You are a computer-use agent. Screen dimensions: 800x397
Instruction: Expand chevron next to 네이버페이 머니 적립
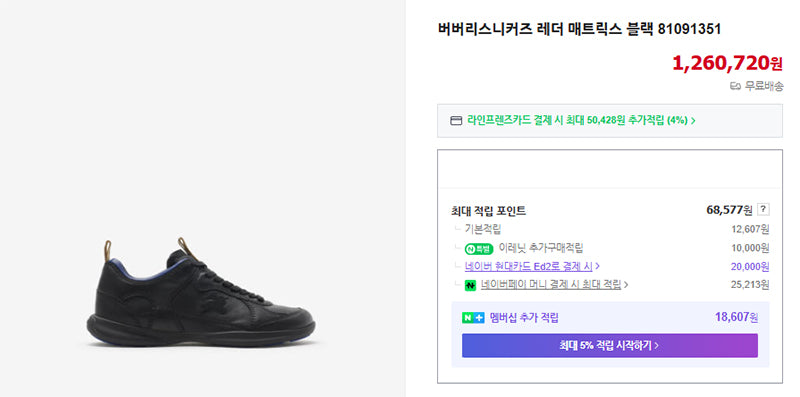point(626,285)
